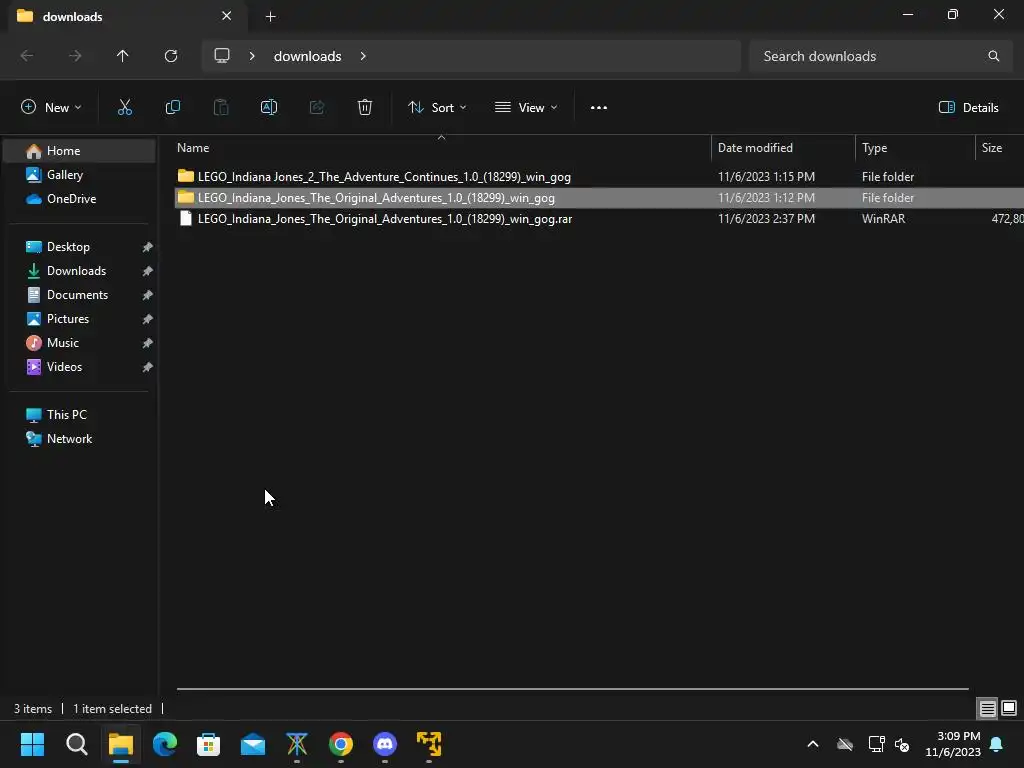Open Google Chrome from taskbar
The height and width of the screenshot is (768, 1024).
click(x=341, y=744)
